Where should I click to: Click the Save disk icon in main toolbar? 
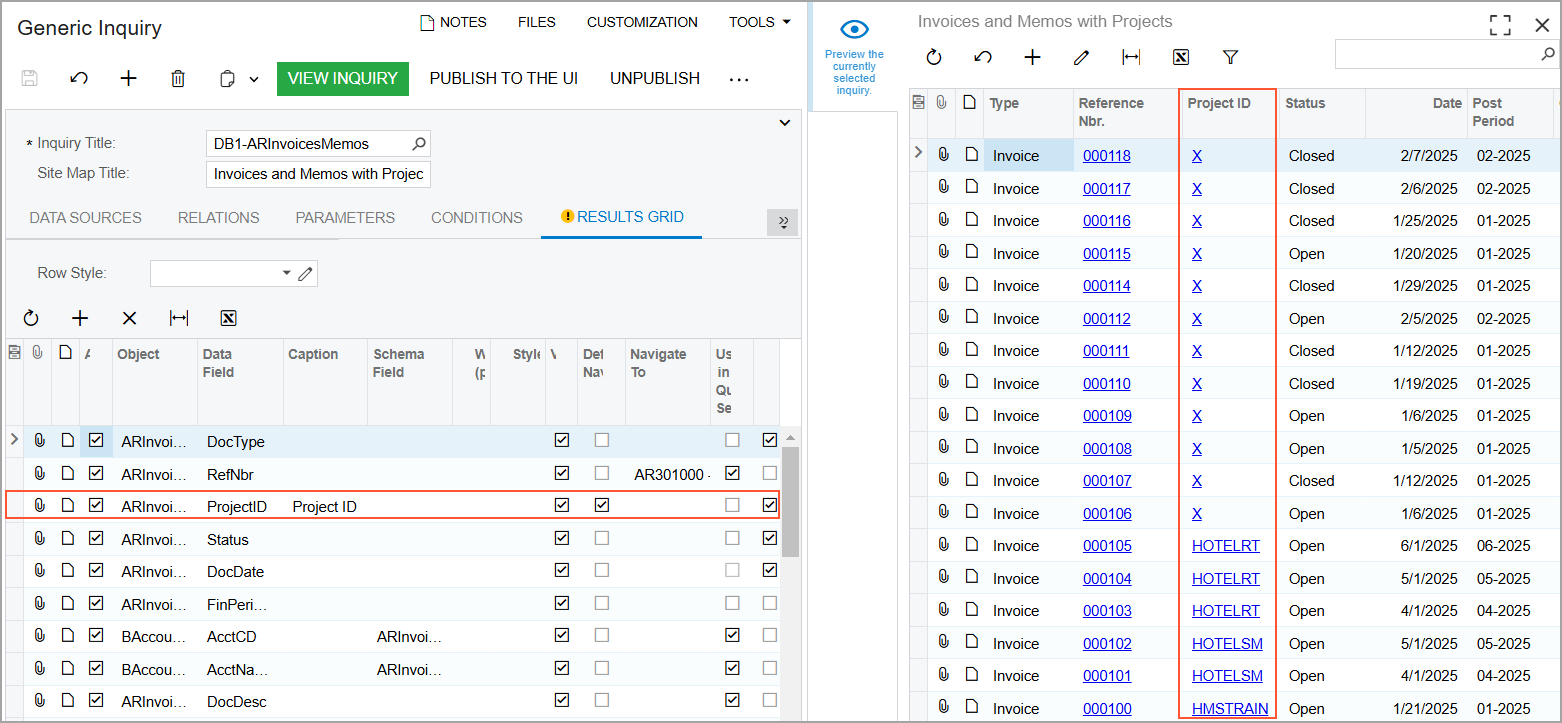pyautogui.click(x=29, y=79)
